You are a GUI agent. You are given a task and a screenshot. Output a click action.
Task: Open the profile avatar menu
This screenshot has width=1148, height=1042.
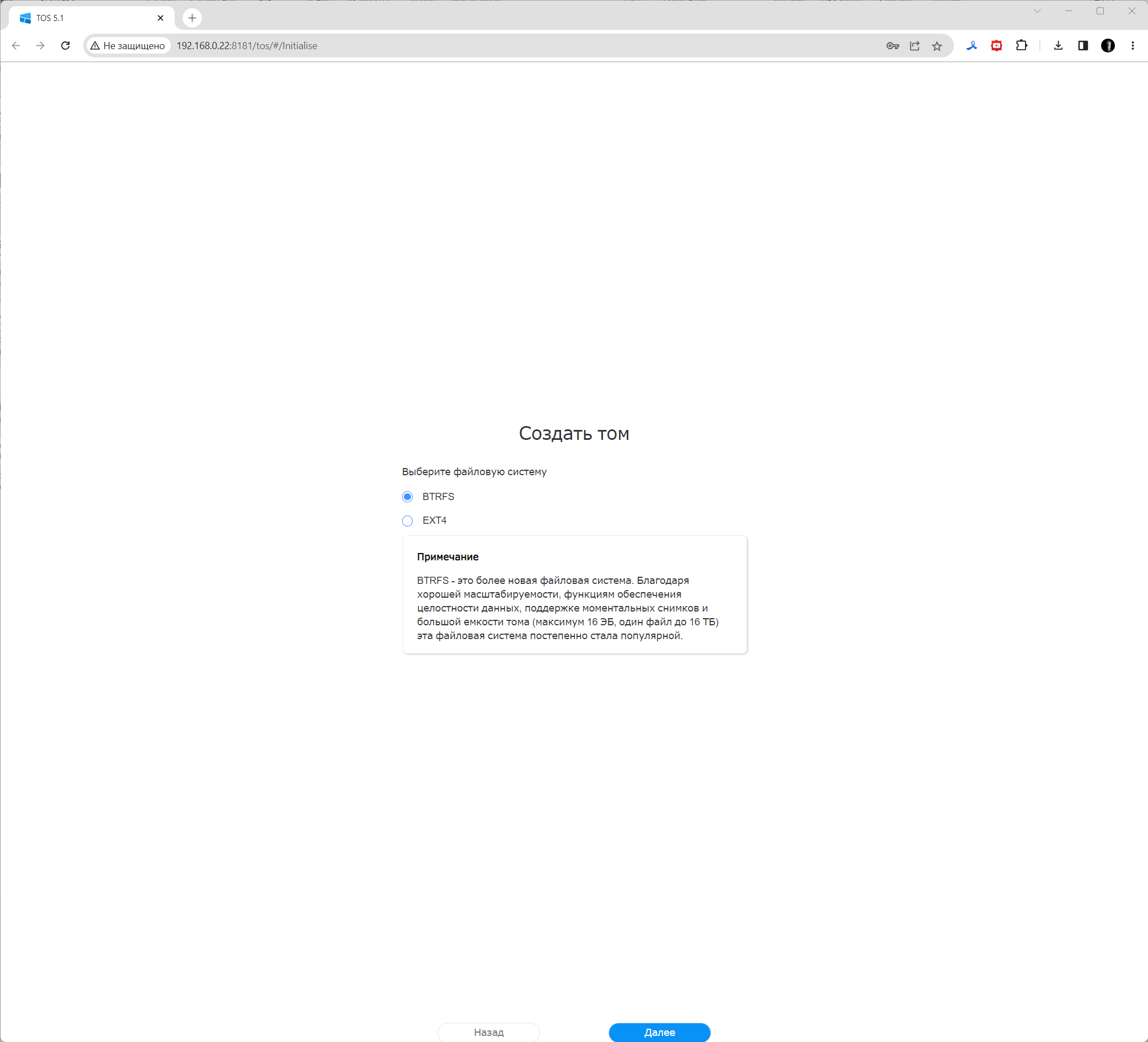[x=1108, y=46]
